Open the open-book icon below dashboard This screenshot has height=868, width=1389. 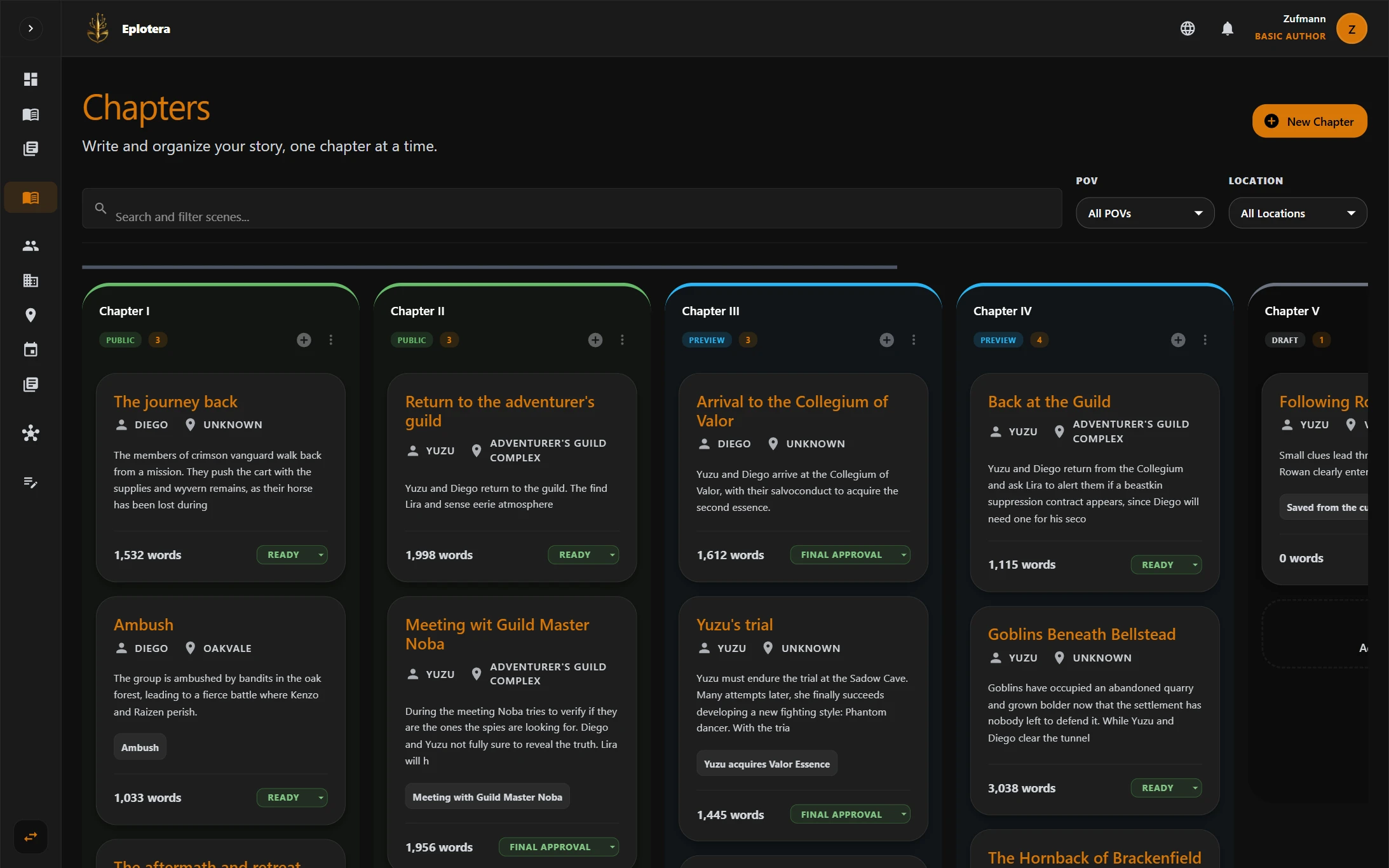click(x=30, y=114)
